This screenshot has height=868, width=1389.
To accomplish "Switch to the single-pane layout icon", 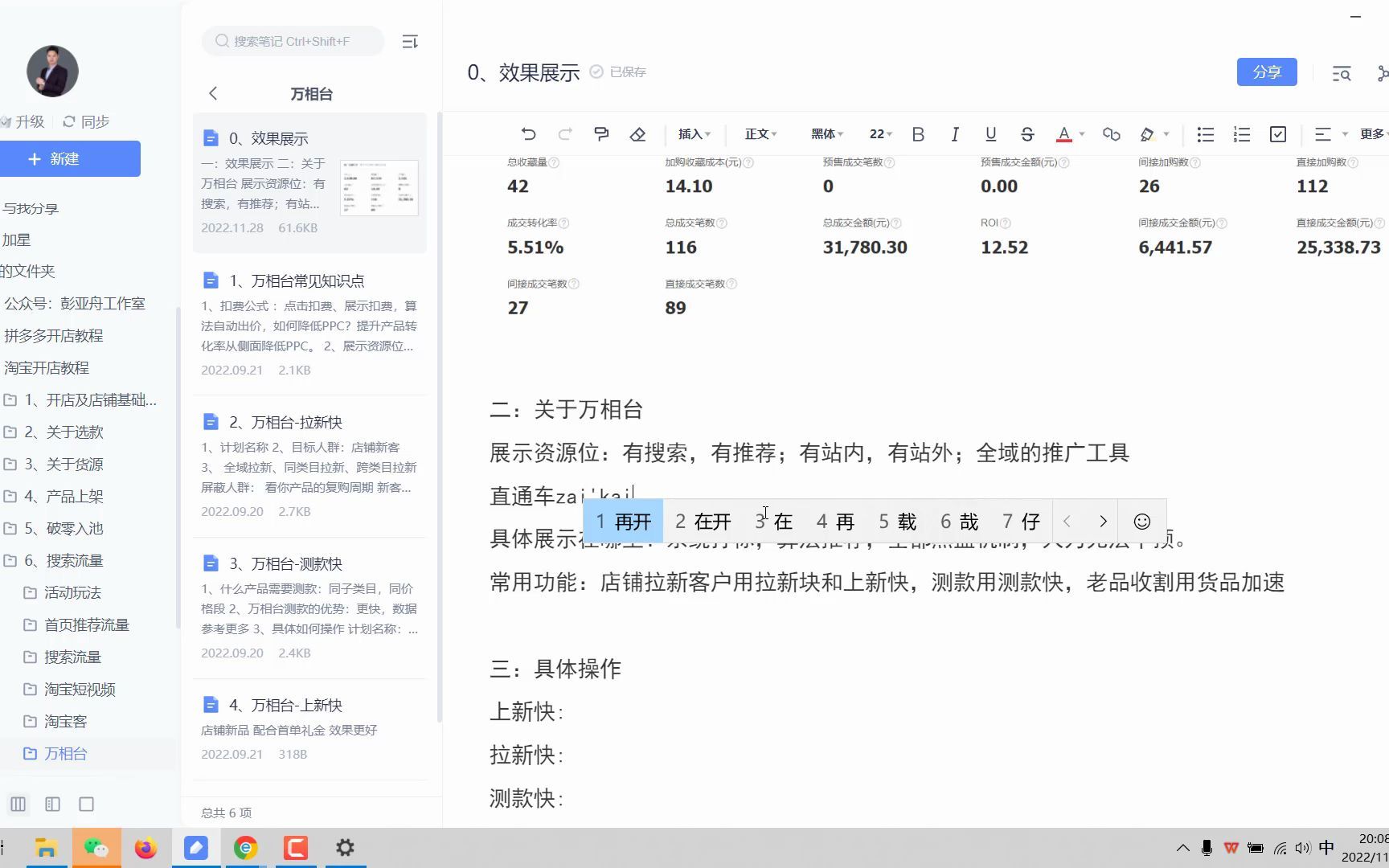I will (x=87, y=804).
